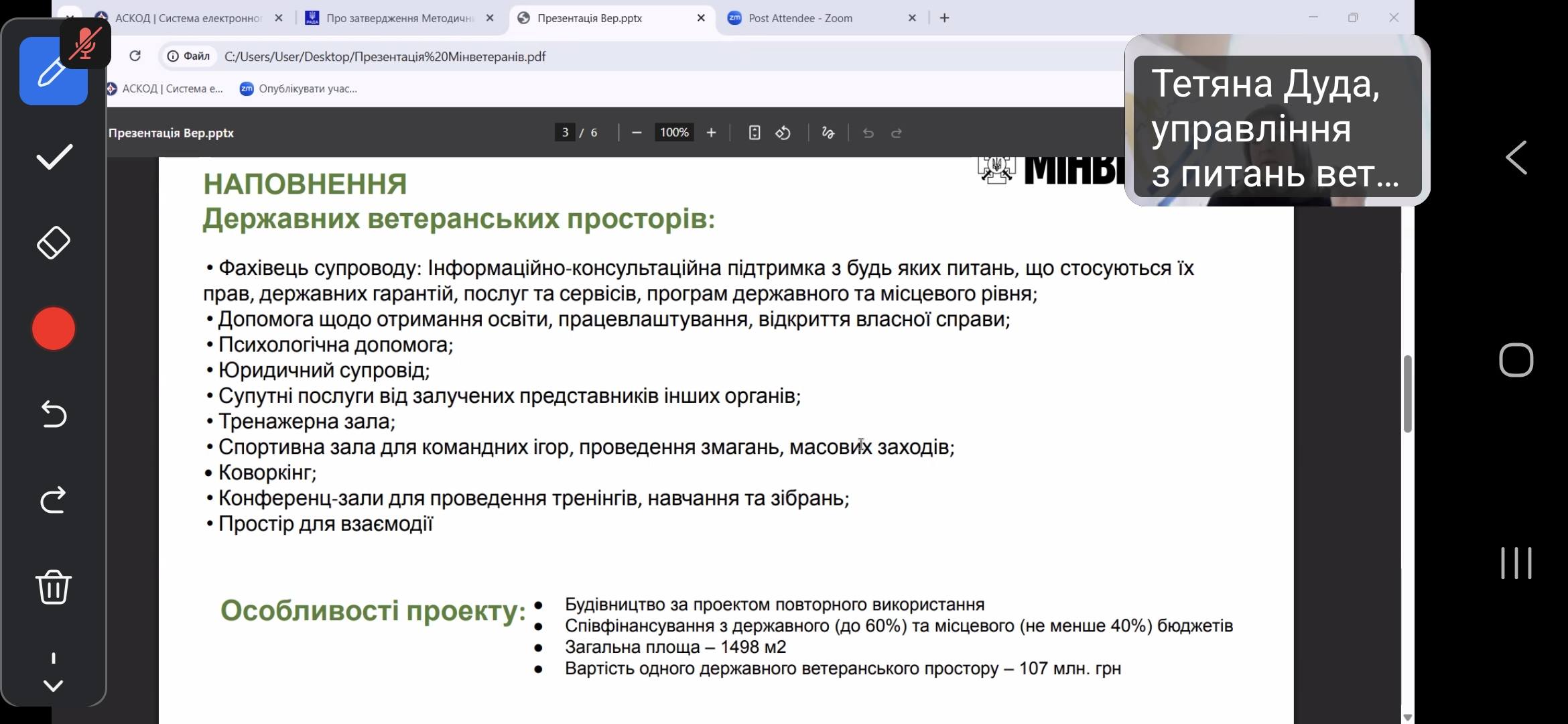
Task: Reload the page in the browser
Action: (x=135, y=56)
